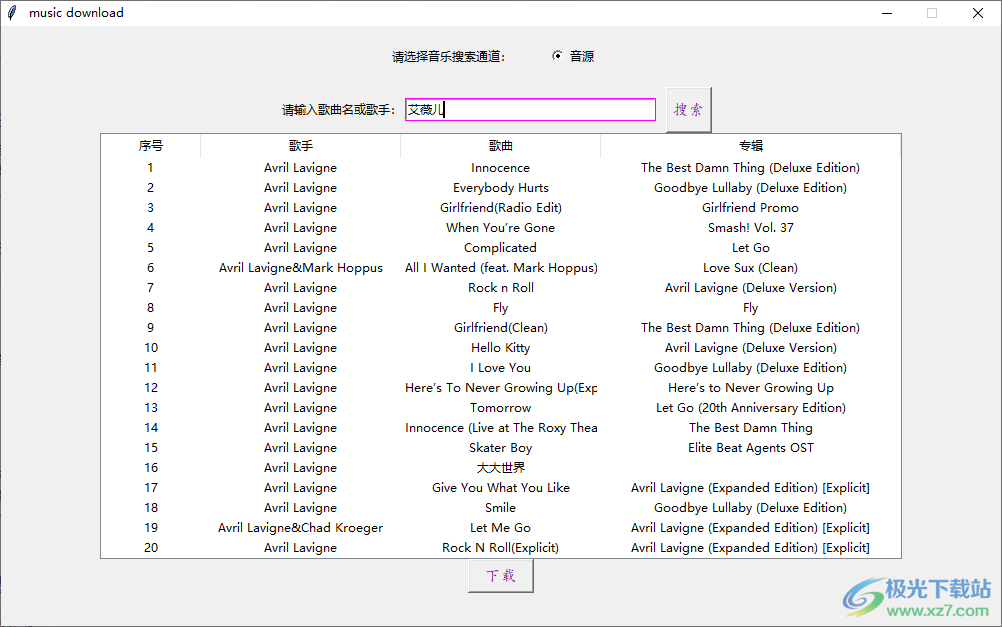Viewport: 1002px width, 627px height.
Task: Select the song Let Me Go
Action: 500,528
